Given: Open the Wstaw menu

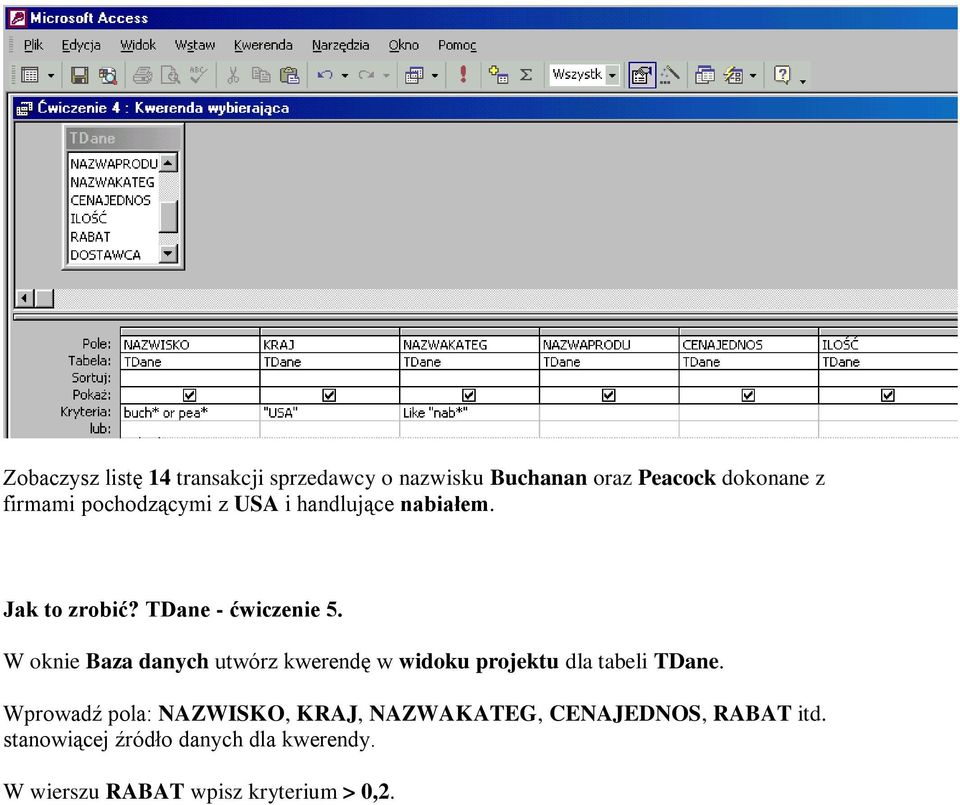Looking at the screenshot, I should (195, 45).
